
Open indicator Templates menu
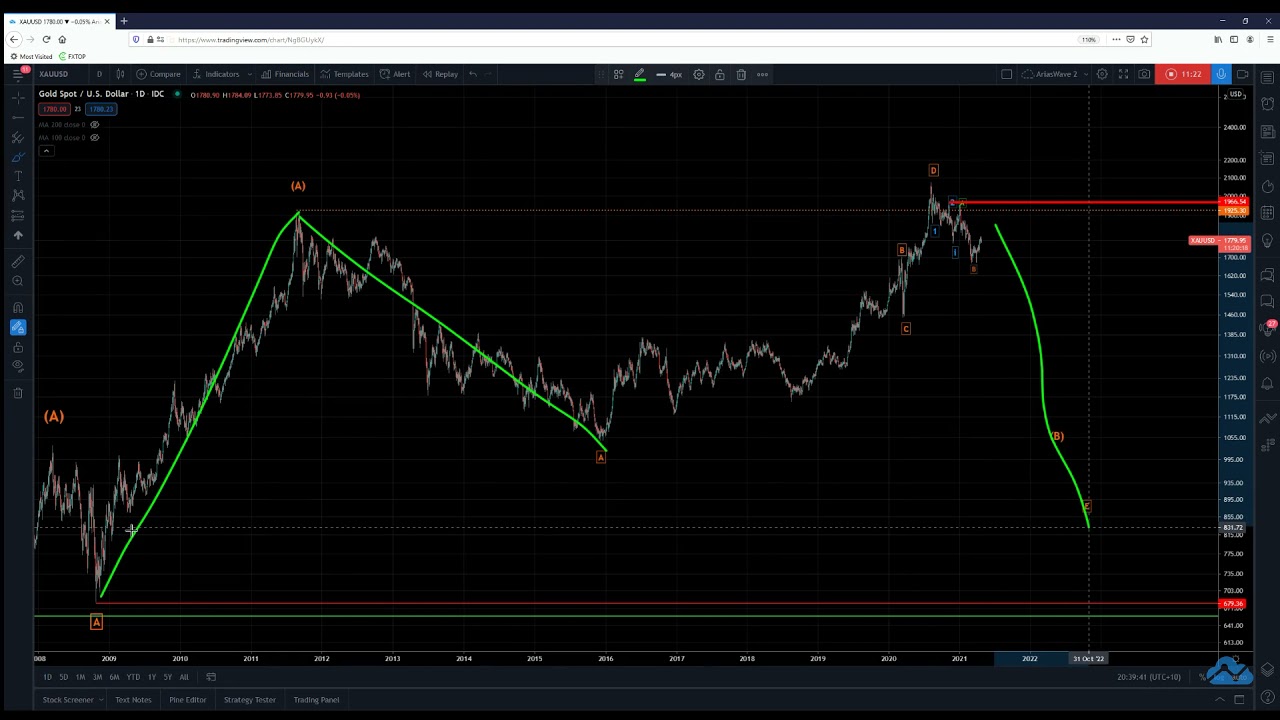[344, 74]
